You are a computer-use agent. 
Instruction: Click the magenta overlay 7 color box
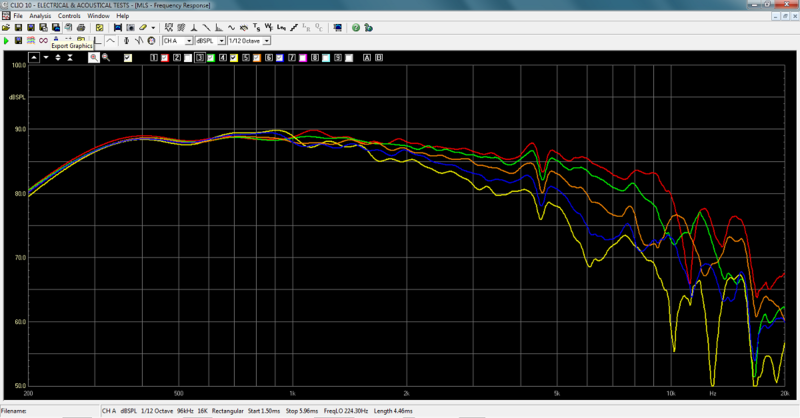(303, 58)
